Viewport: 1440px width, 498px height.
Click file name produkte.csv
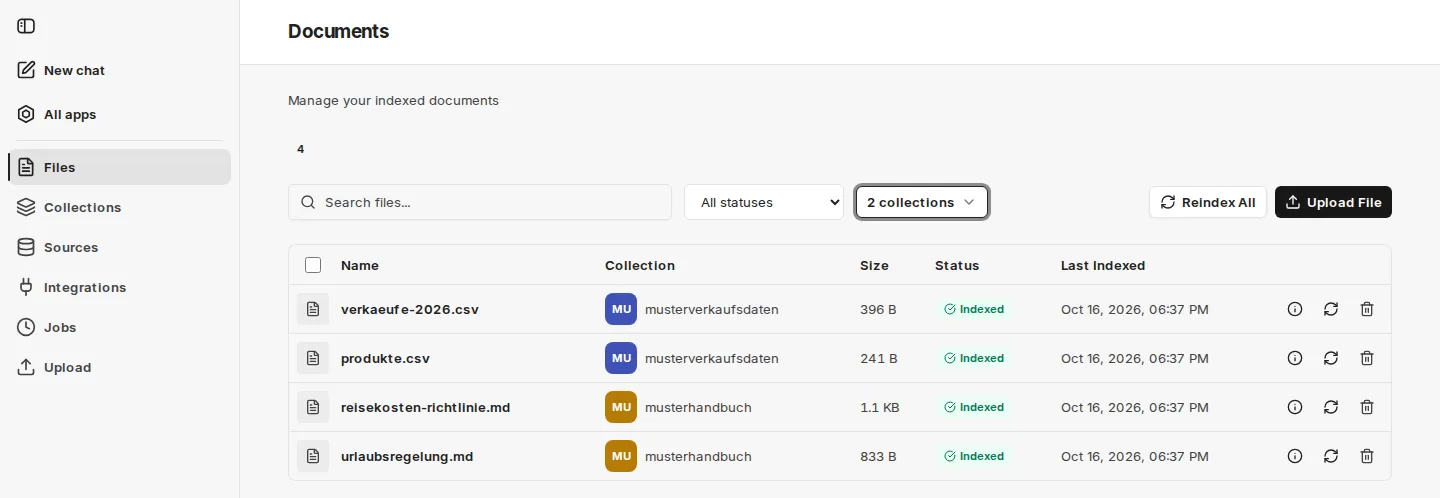pyautogui.click(x=385, y=358)
